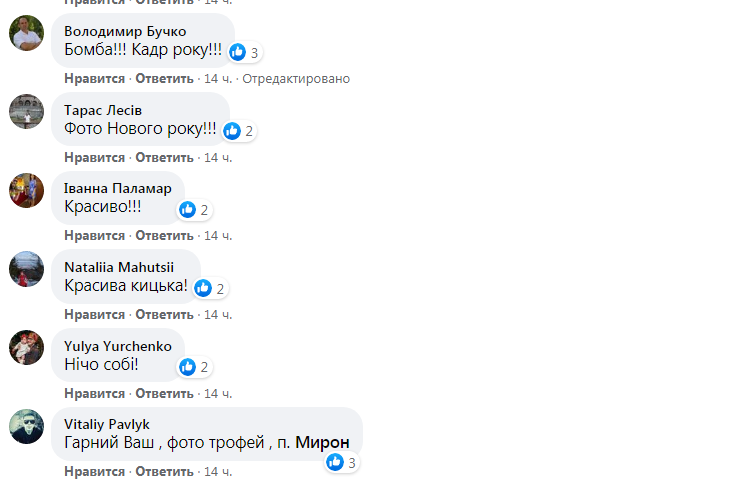Open Тарас Лесів's profile avatar

coord(26,111)
